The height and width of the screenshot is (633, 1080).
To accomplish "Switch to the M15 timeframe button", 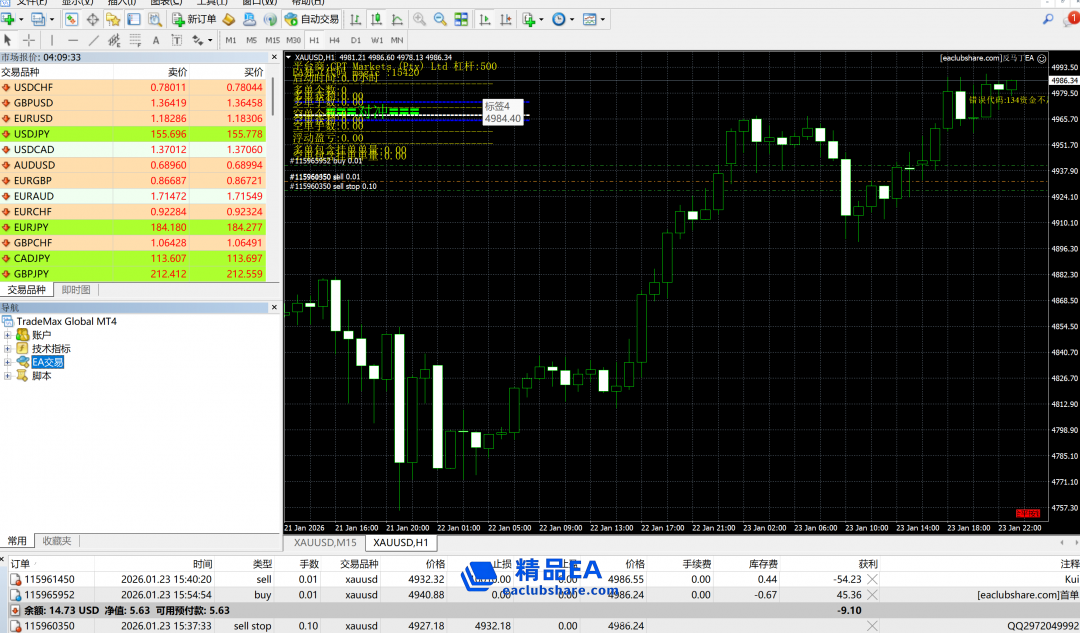I will [x=271, y=40].
